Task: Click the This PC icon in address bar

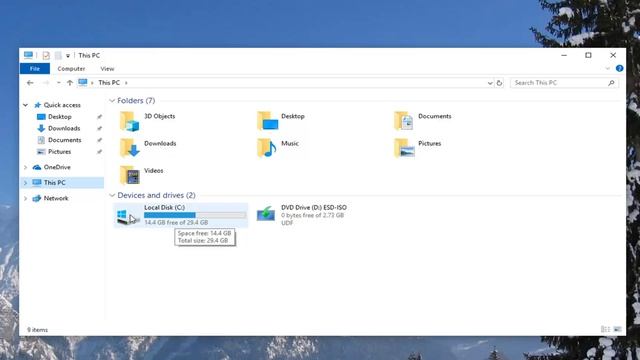Action: click(x=83, y=82)
